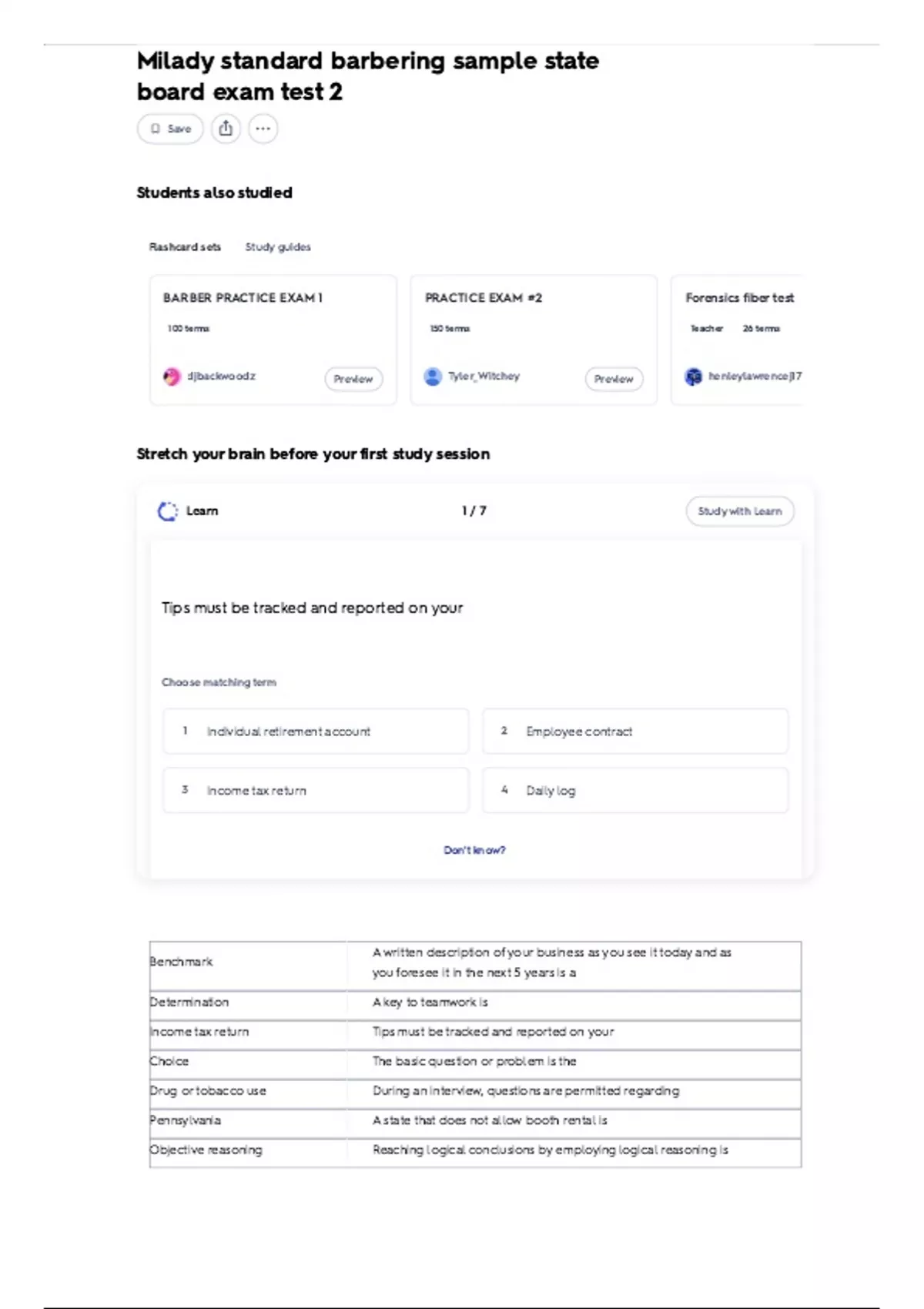
Task: Choose answer Employee contract
Action: (634, 731)
